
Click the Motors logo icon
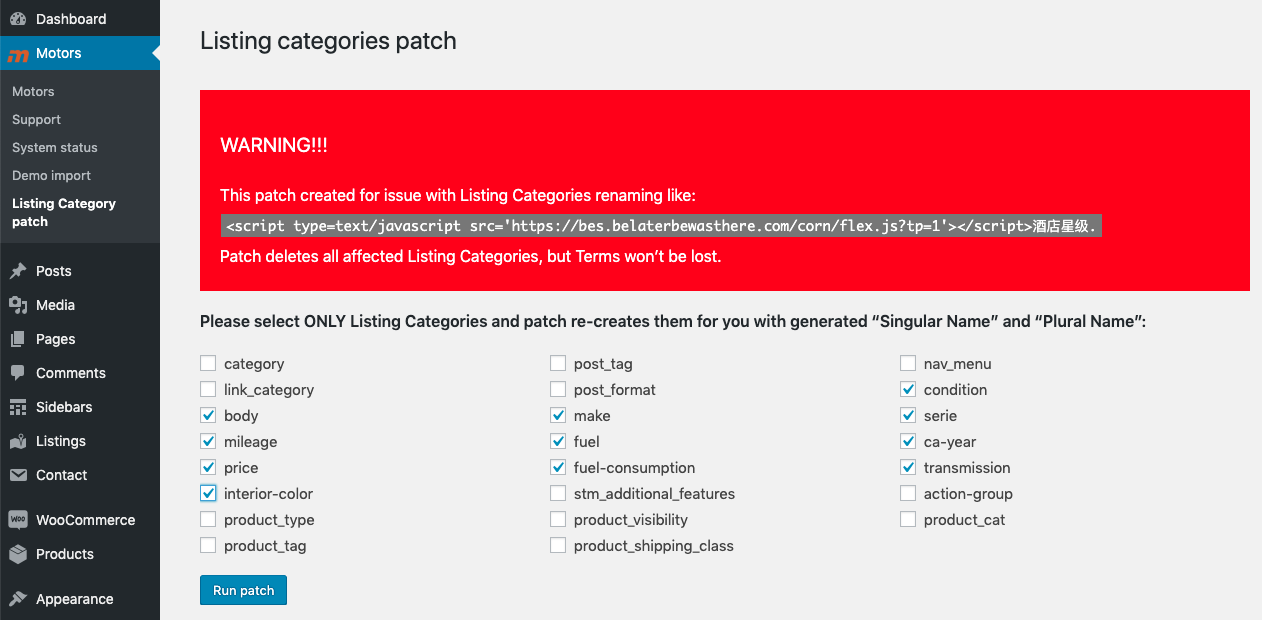[x=17, y=53]
